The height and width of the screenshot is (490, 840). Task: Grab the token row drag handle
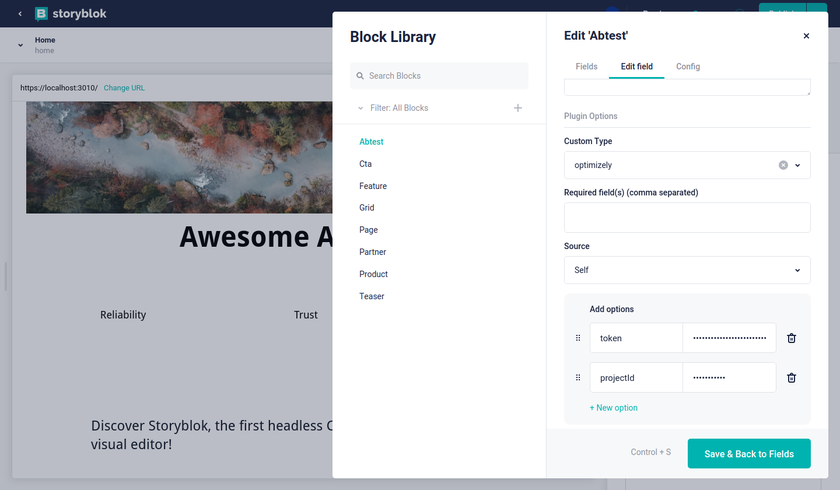578,338
